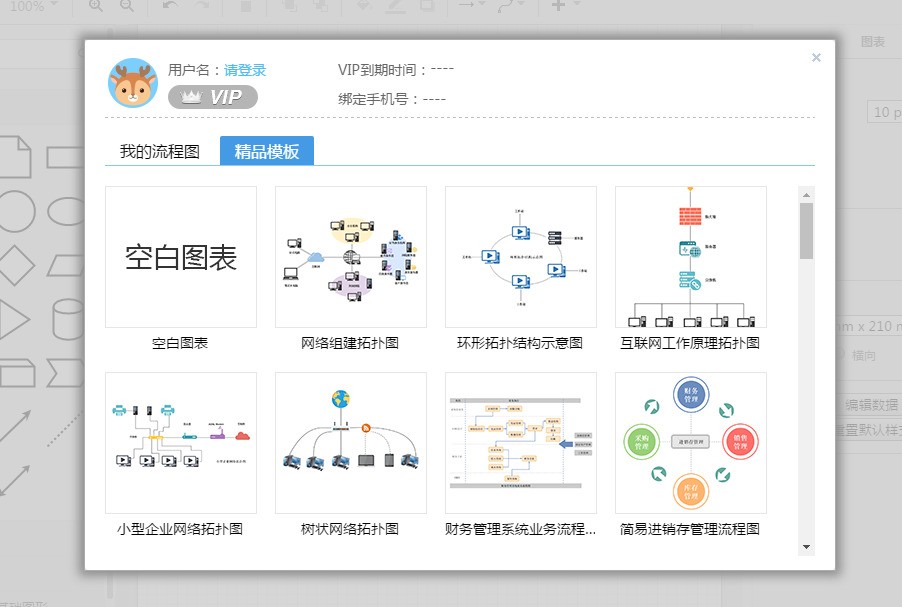902x607 pixels.
Task: Click the caption text 简易进销存管理流程图
Action: pyautogui.click(x=690, y=529)
